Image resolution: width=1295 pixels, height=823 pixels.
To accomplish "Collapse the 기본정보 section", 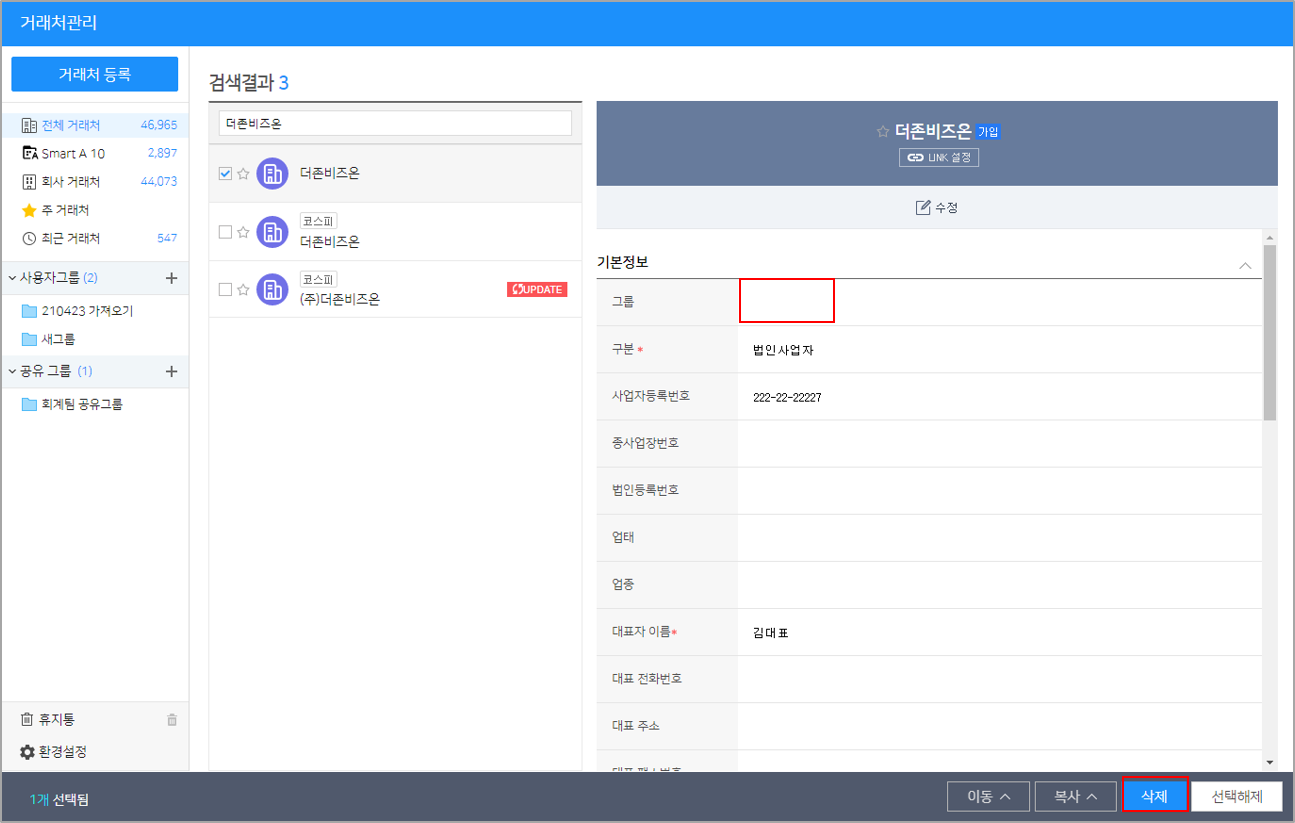I will click(x=1245, y=266).
